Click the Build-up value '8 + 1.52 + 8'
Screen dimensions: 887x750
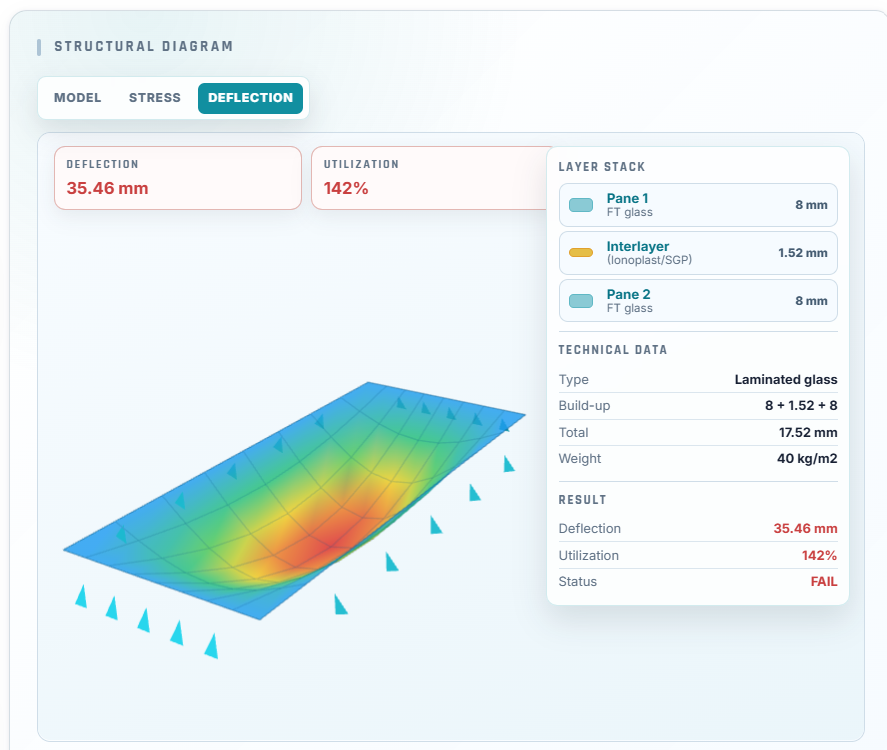point(801,406)
